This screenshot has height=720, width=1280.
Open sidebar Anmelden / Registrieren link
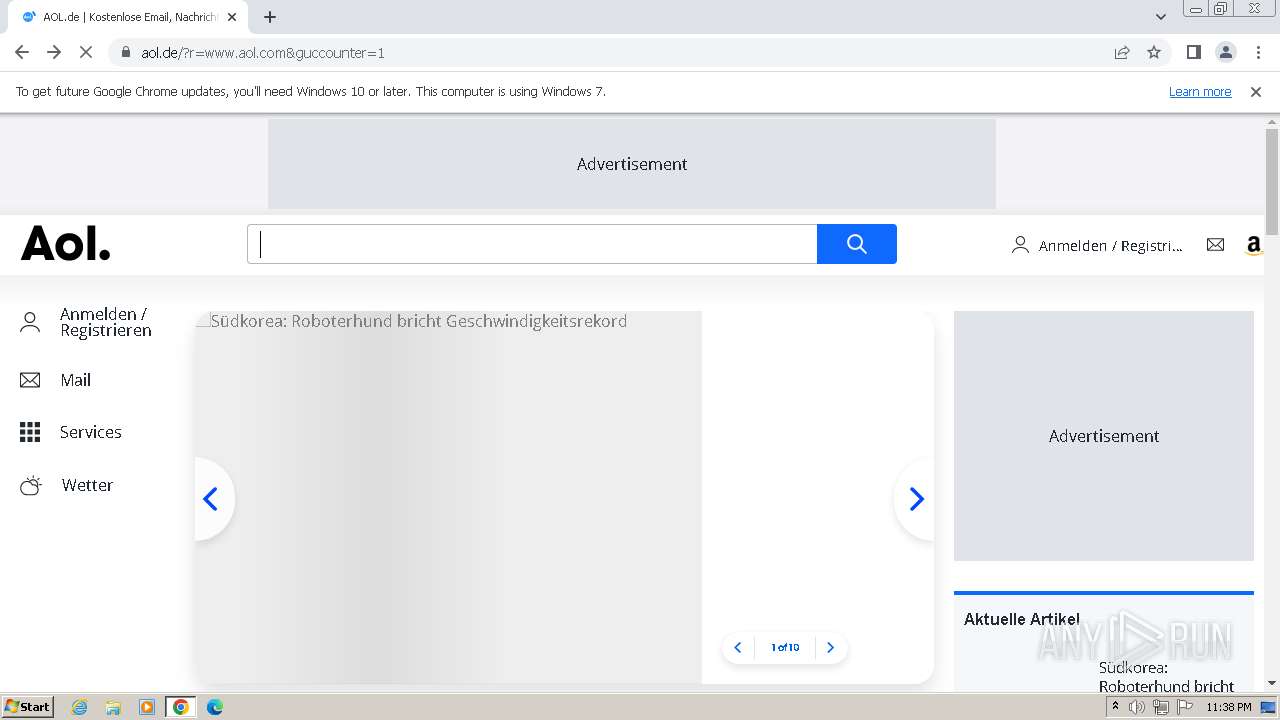click(106, 322)
